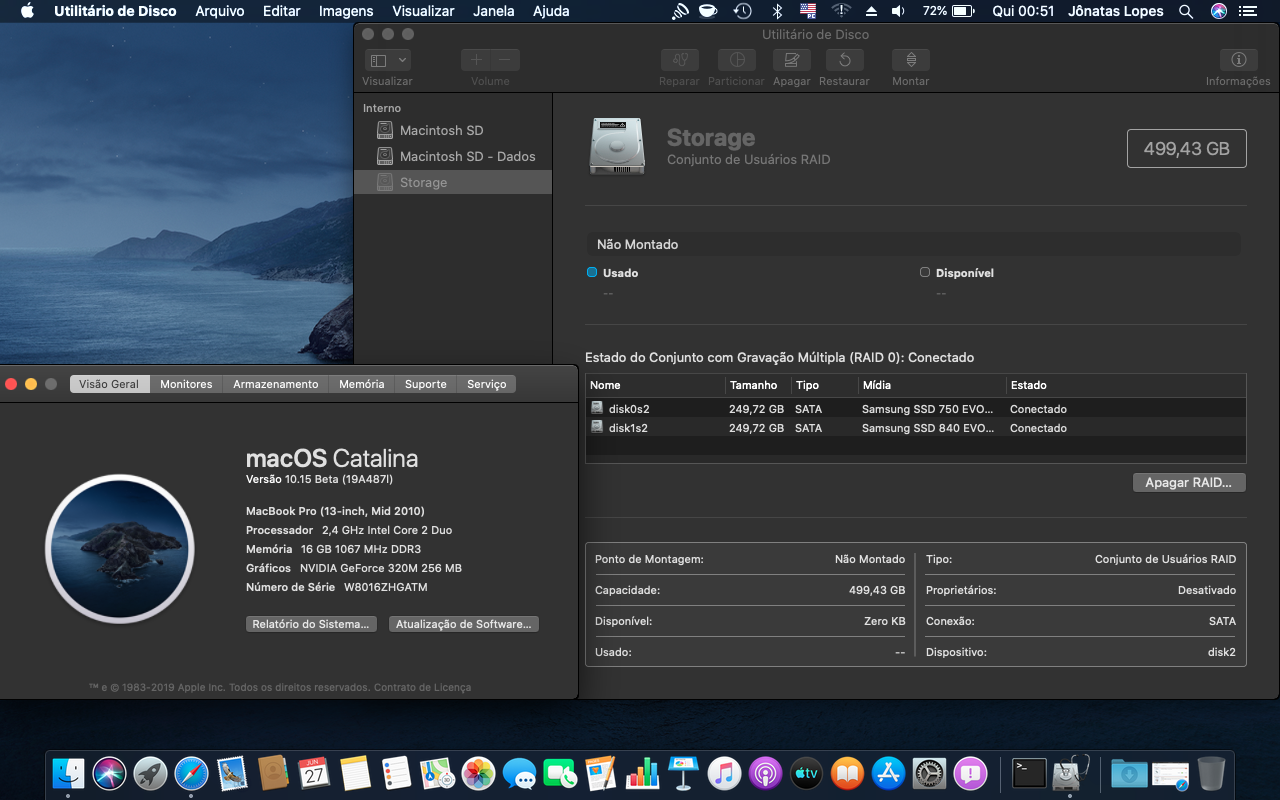The height and width of the screenshot is (800, 1280).
Task: Click the Tamanho column header
Action: pos(754,385)
